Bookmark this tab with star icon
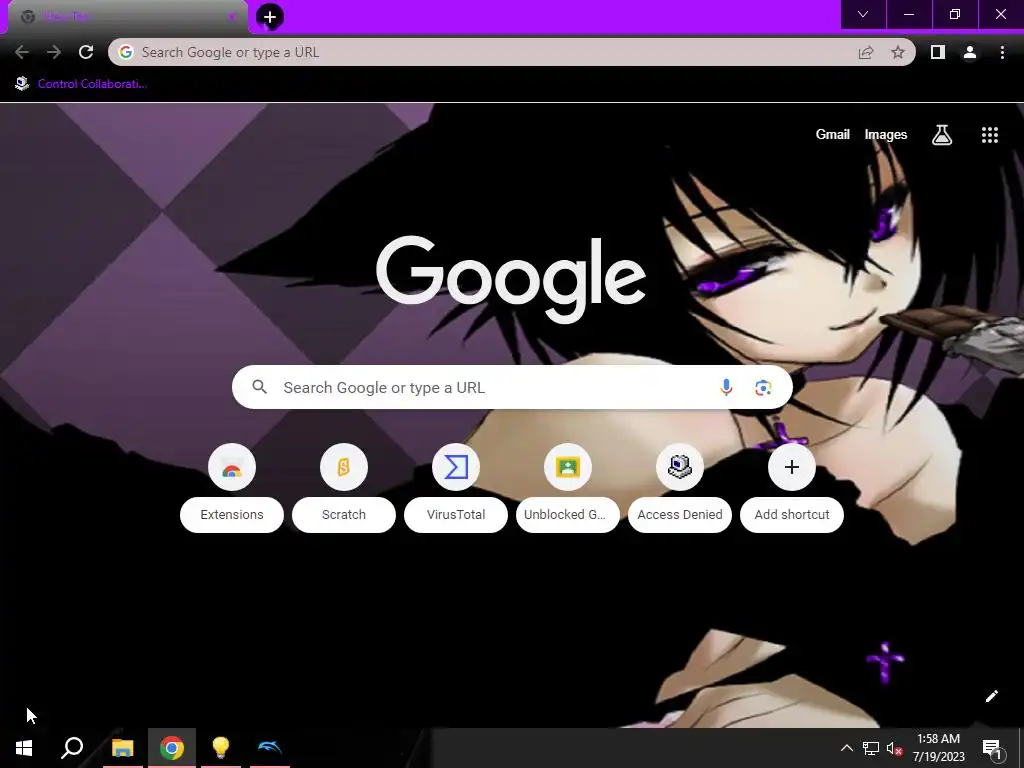The image size is (1024, 768). 898,52
